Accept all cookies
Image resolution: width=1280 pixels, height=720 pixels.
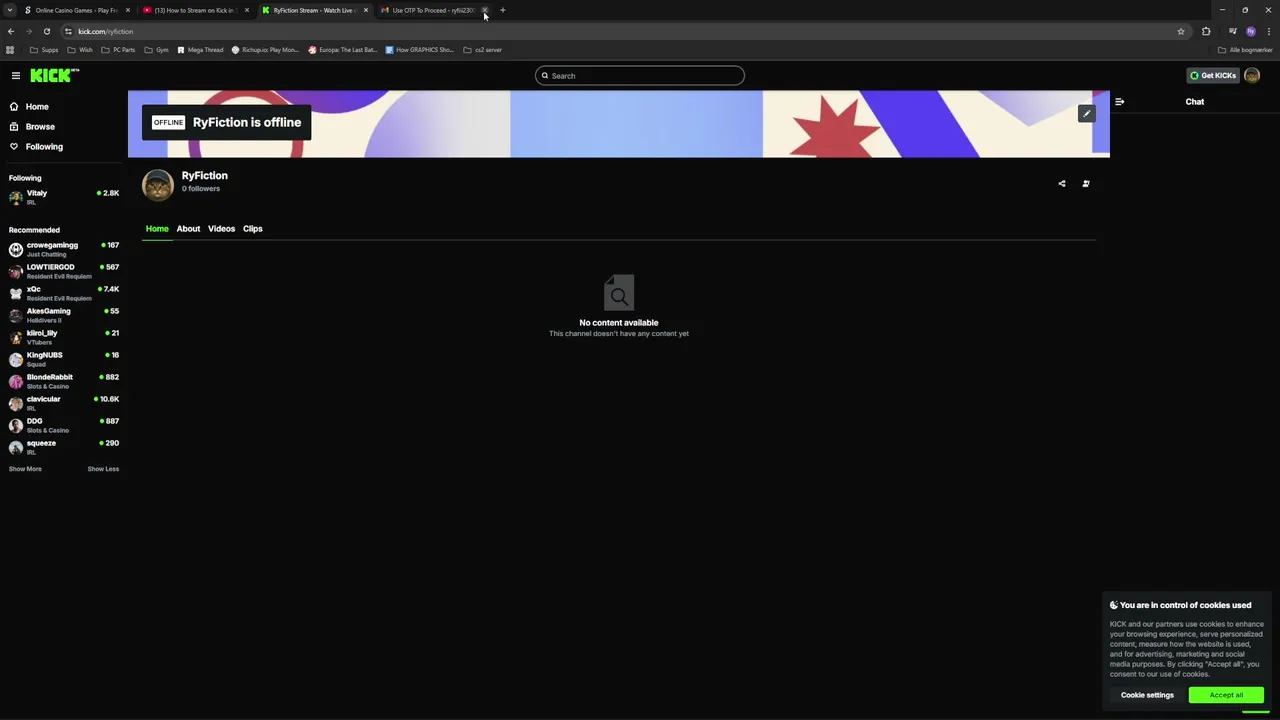coord(1226,695)
